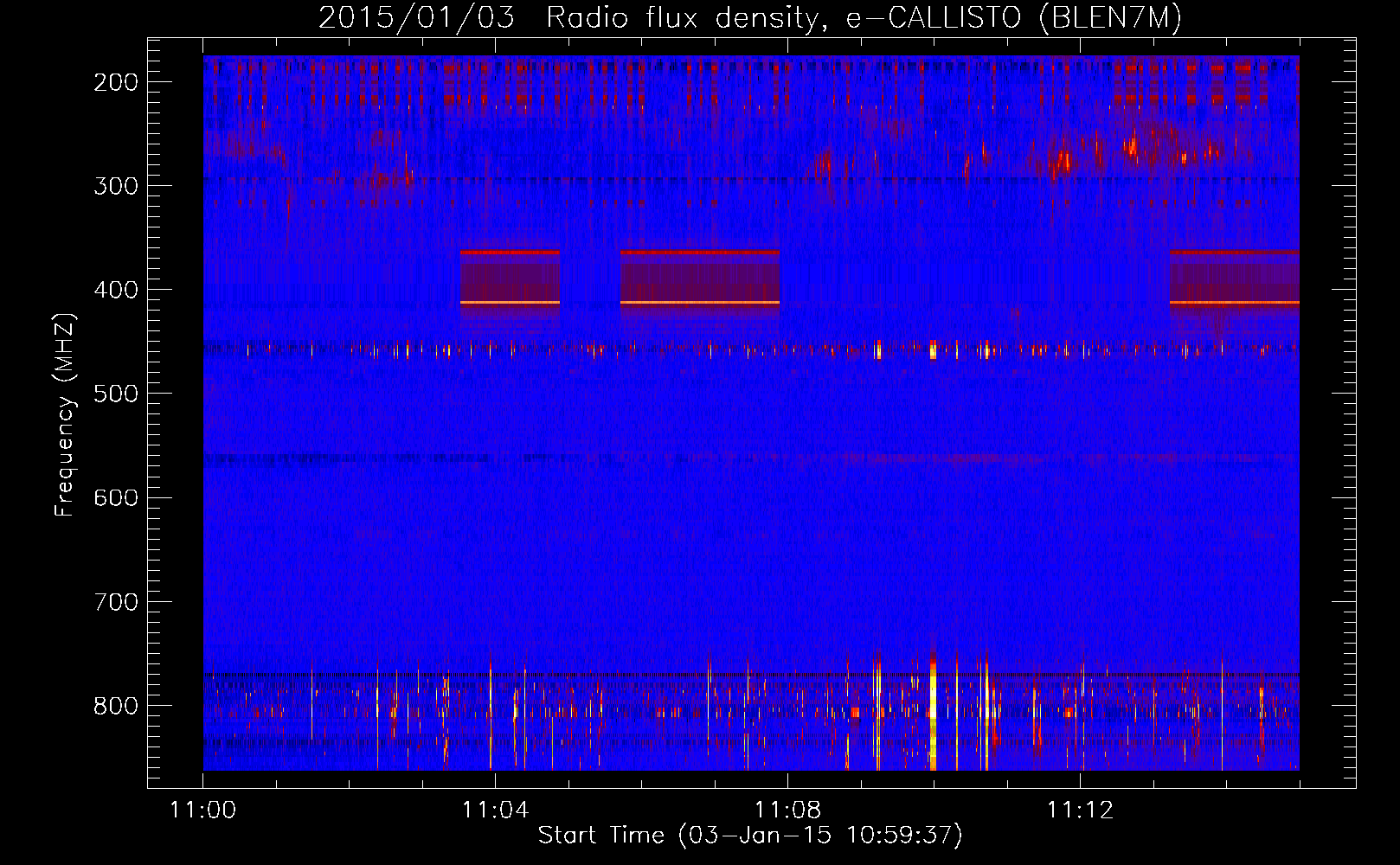Click the 500 frequency tick label
Screen dimensions: 1400x865
(x=116, y=394)
